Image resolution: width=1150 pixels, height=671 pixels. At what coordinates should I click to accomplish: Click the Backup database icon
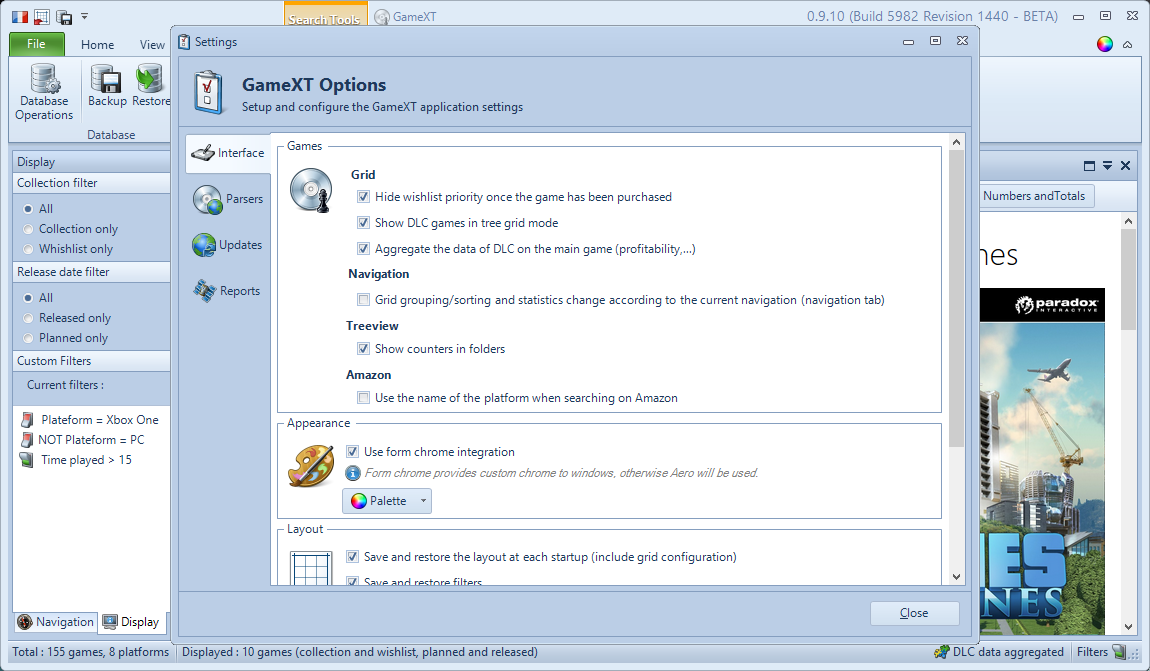pyautogui.click(x=106, y=78)
